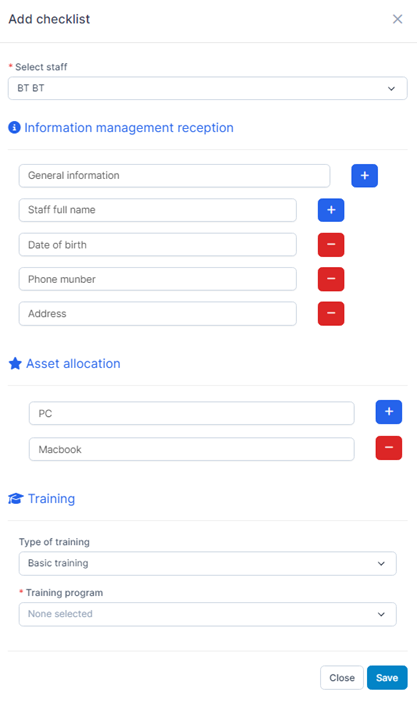Remove the Date of birth row

[x=331, y=245]
